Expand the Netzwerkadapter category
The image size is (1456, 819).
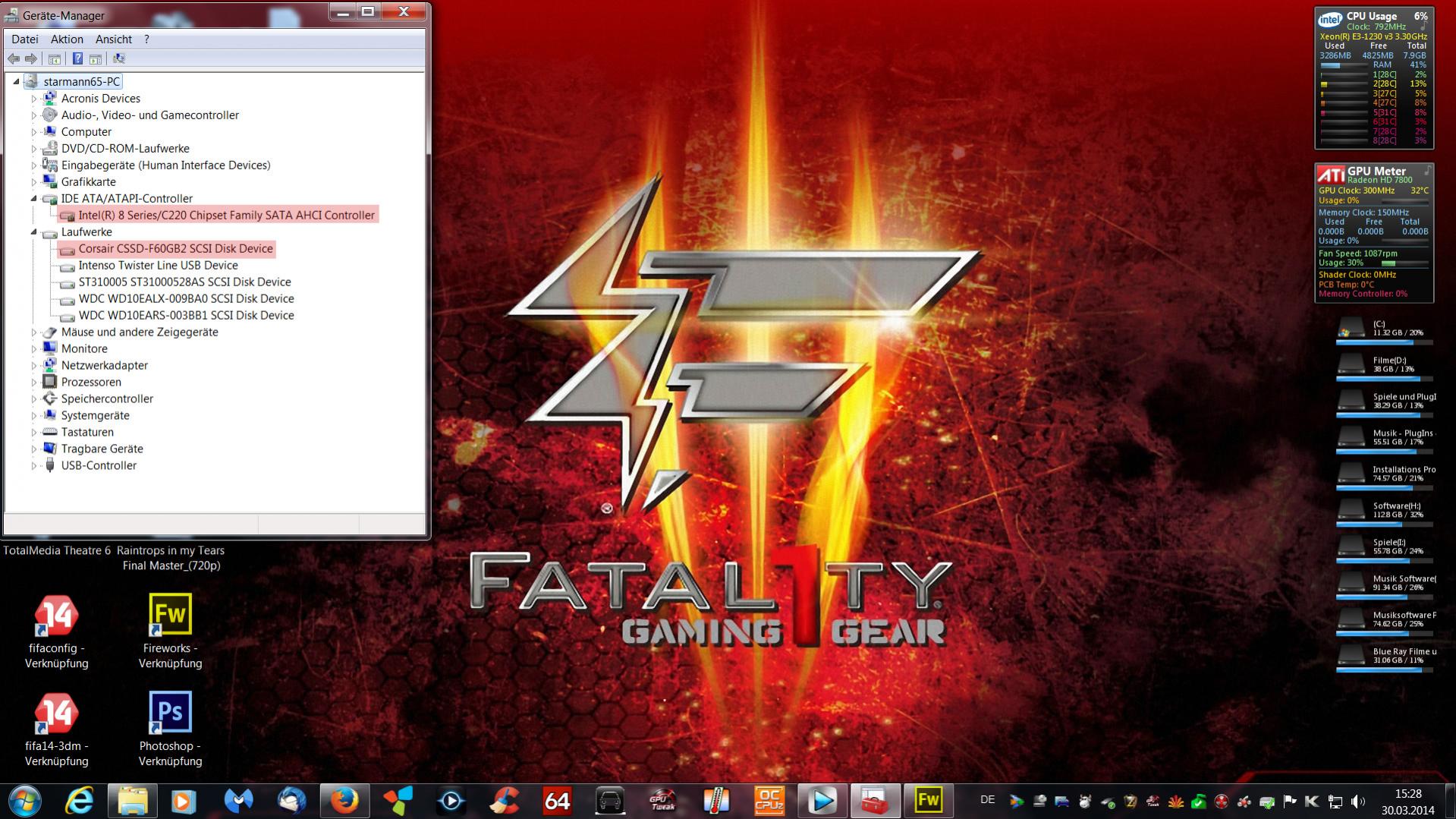[33, 366]
